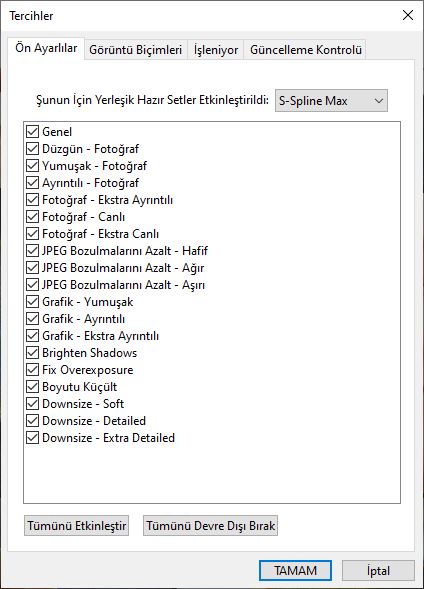Switch to Görüntü Biçimleri tab
This screenshot has height=589, width=424.
[x=136, y=50]
